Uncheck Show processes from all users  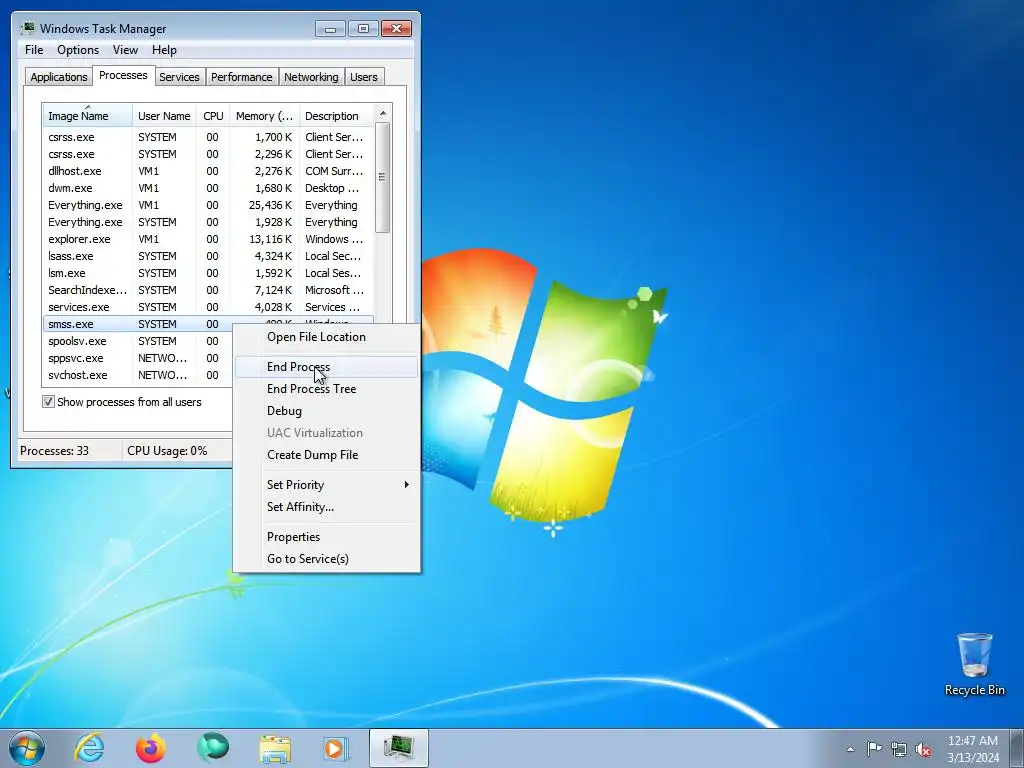point(48,402)
